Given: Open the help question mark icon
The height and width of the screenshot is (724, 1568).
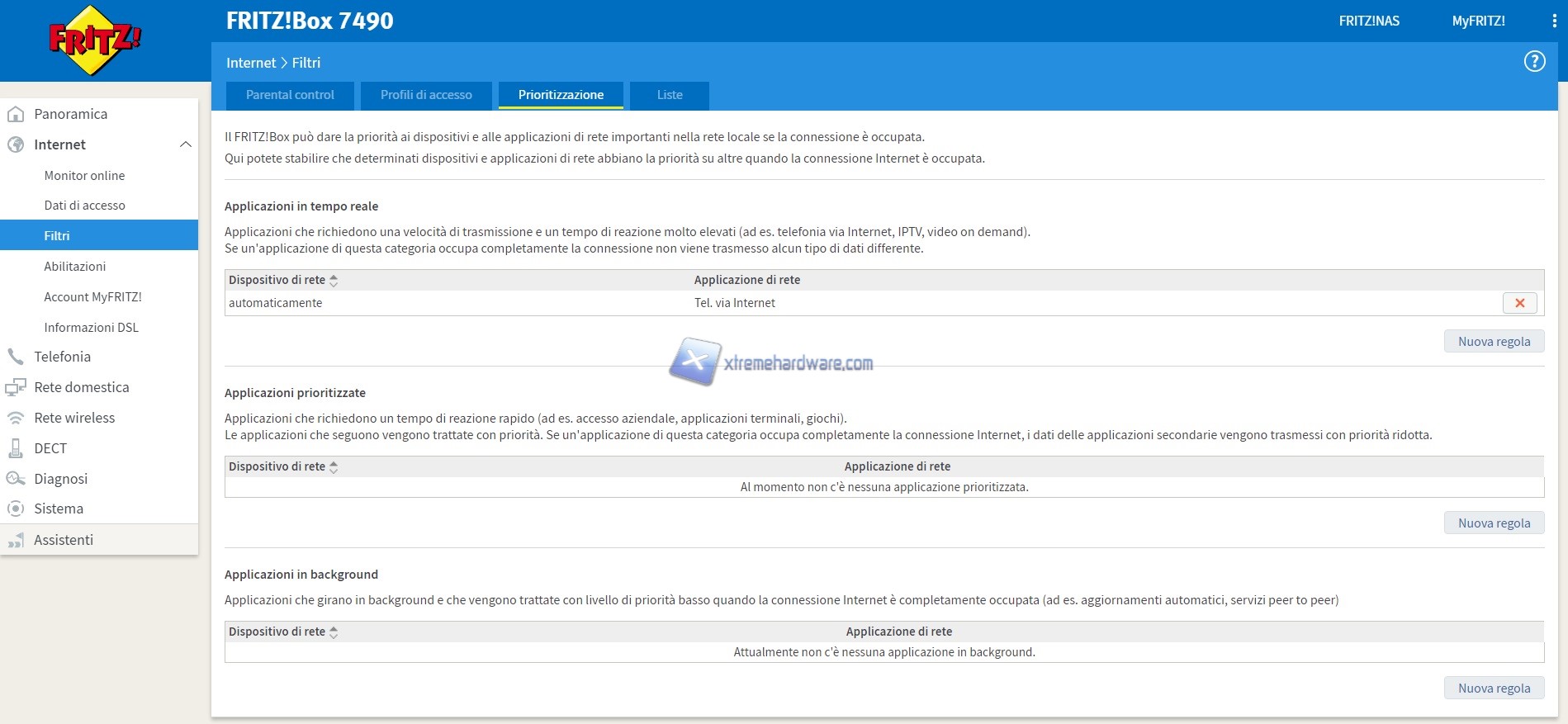Looking at the screenshot, I should [x=1534, y=62].
